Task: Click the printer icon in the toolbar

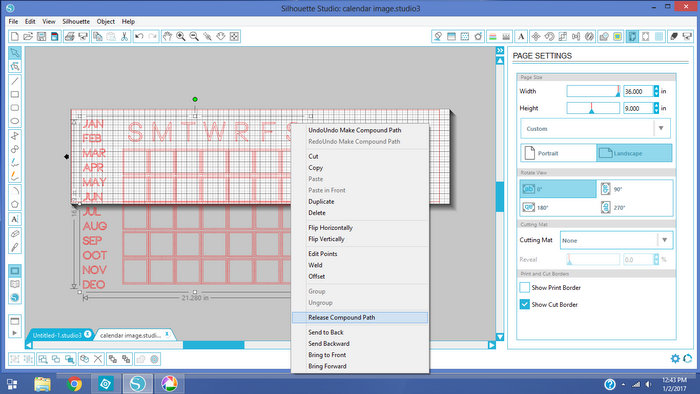Action: [x=69, y=36]
